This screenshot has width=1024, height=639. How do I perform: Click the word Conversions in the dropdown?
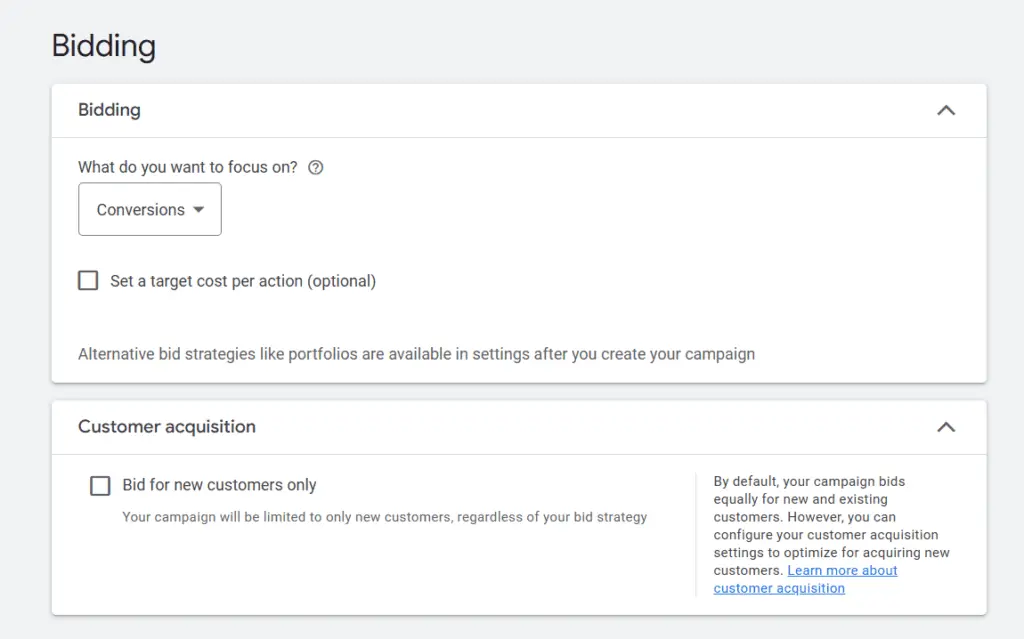pos(140,210)
